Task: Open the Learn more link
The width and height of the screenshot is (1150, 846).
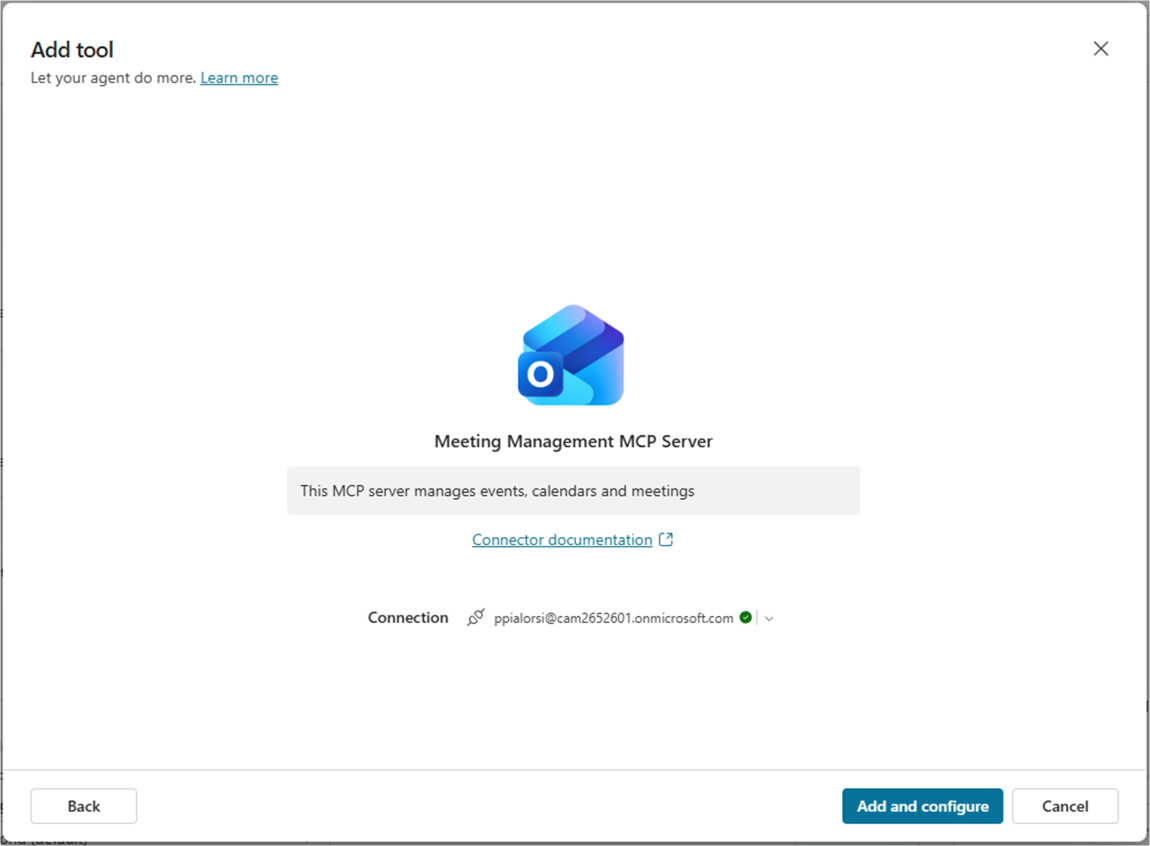Action: pyautogui.click(x=239, y=77)
